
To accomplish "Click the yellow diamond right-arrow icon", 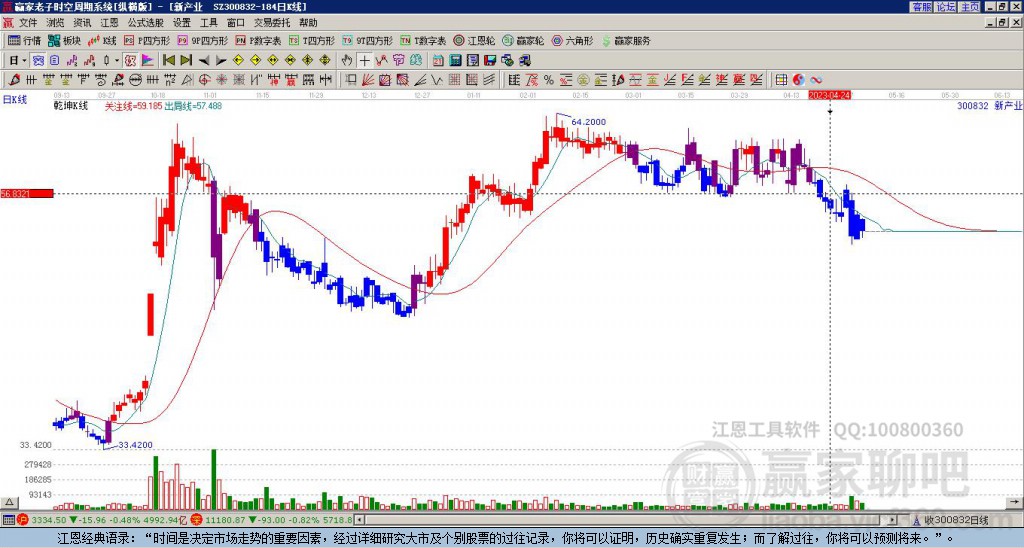I will coord(255,61).
